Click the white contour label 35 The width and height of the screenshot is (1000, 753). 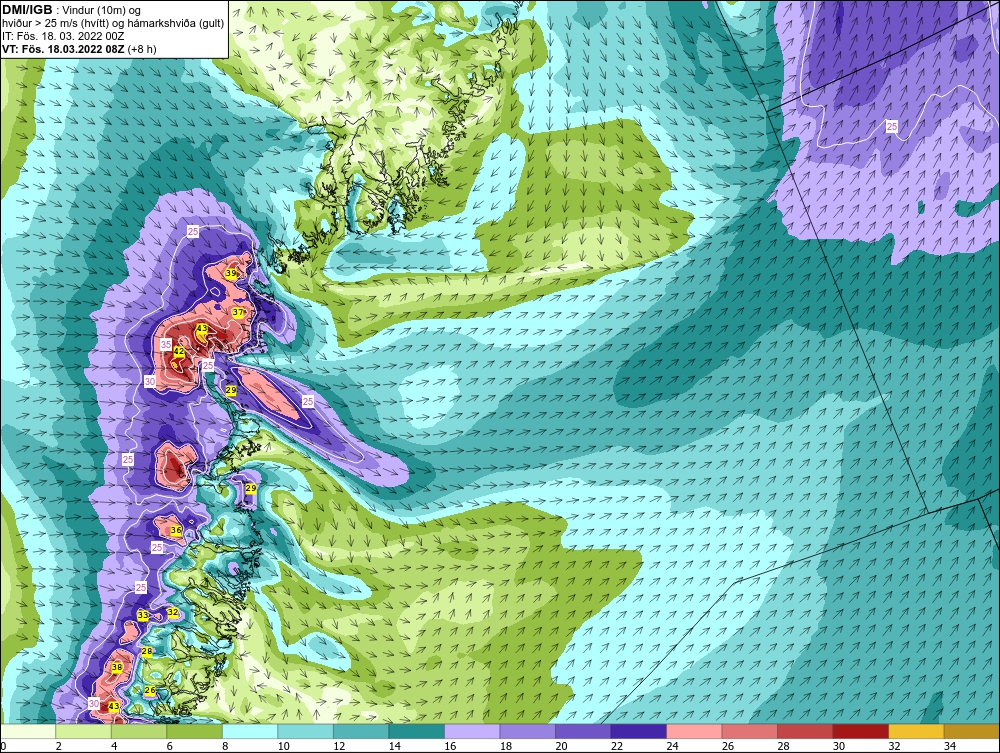[166, 344]
